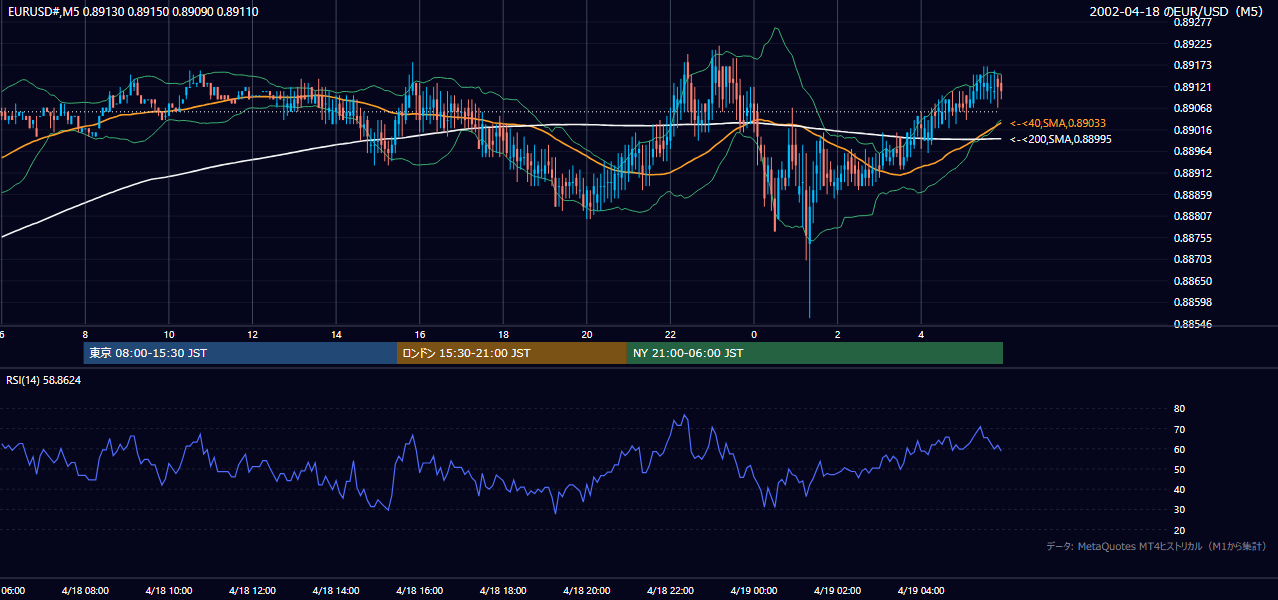1278x600 pixels.
Task: Click hour label 18 under the price chart
Action: pos(503,334)
